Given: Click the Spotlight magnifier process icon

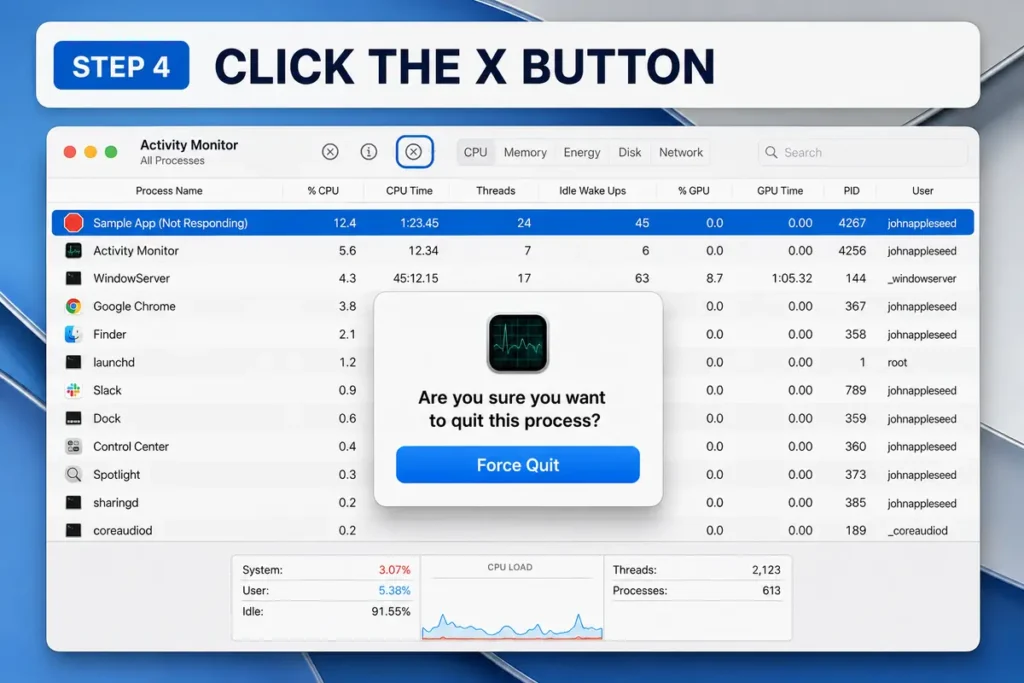Looking at the screenshot, I should click(74, 475).
